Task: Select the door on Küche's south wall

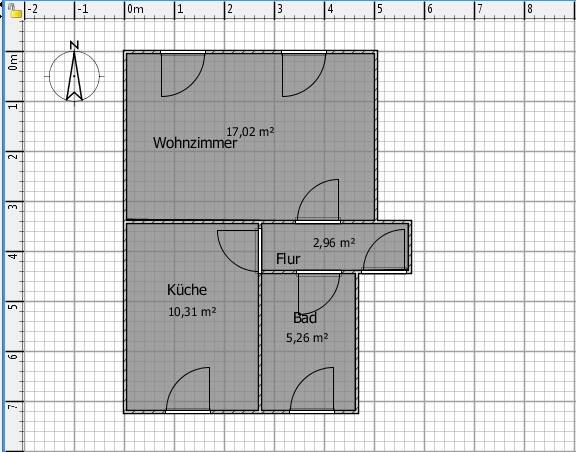Action: coord(188,390)
